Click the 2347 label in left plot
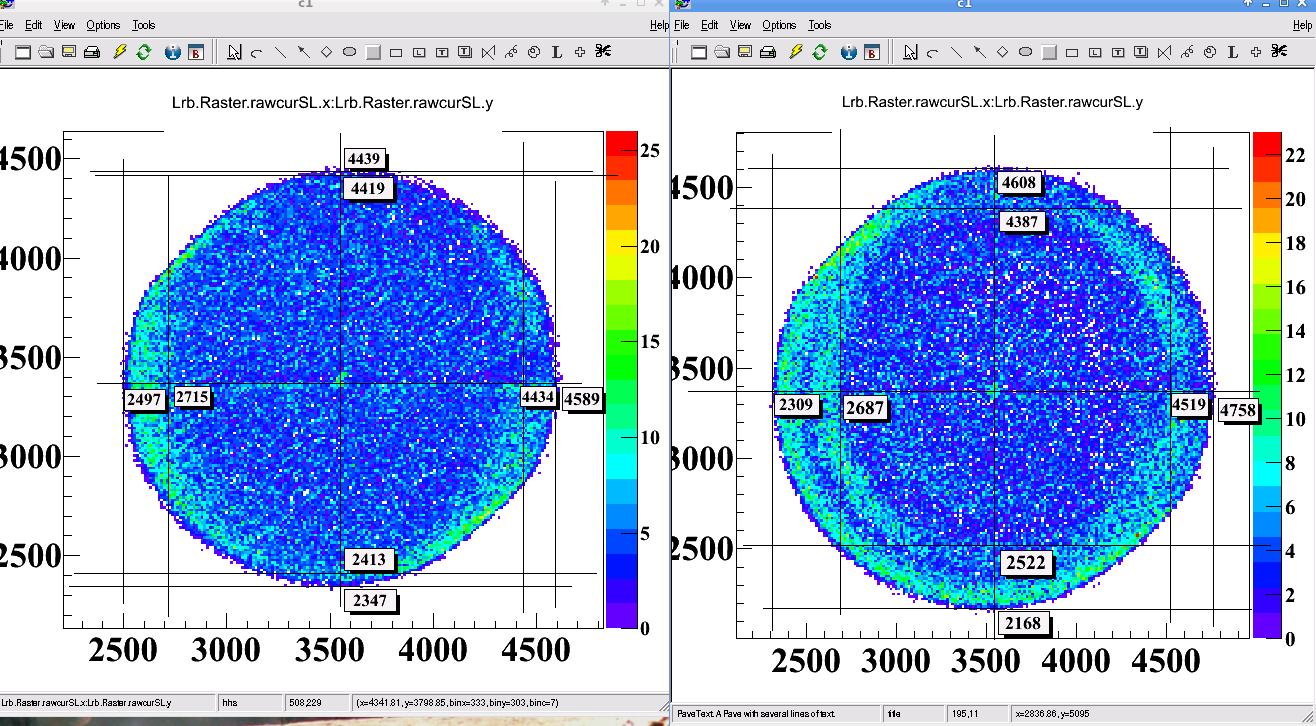 pos(370,600)
